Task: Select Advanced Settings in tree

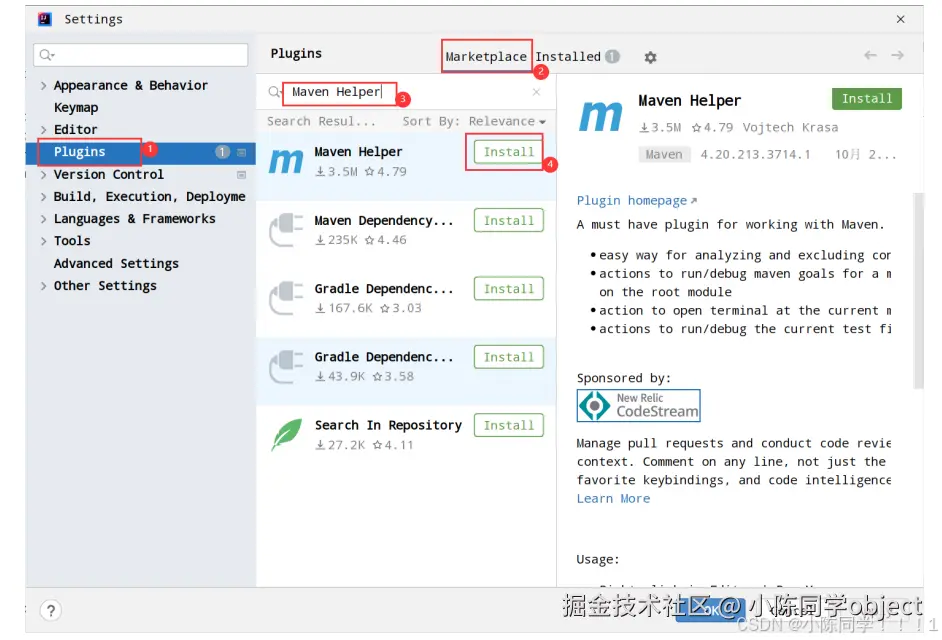Action: pyautogui.click(x=116, y=263)
